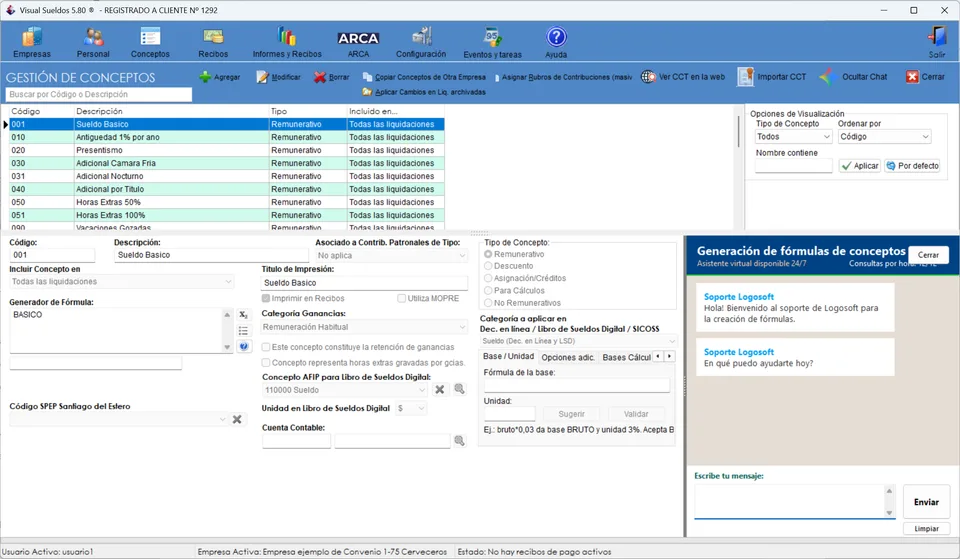This screenshot has height=559, width=960.
Task: Open the Conceptos module
Action: click(x=150, y=42)
